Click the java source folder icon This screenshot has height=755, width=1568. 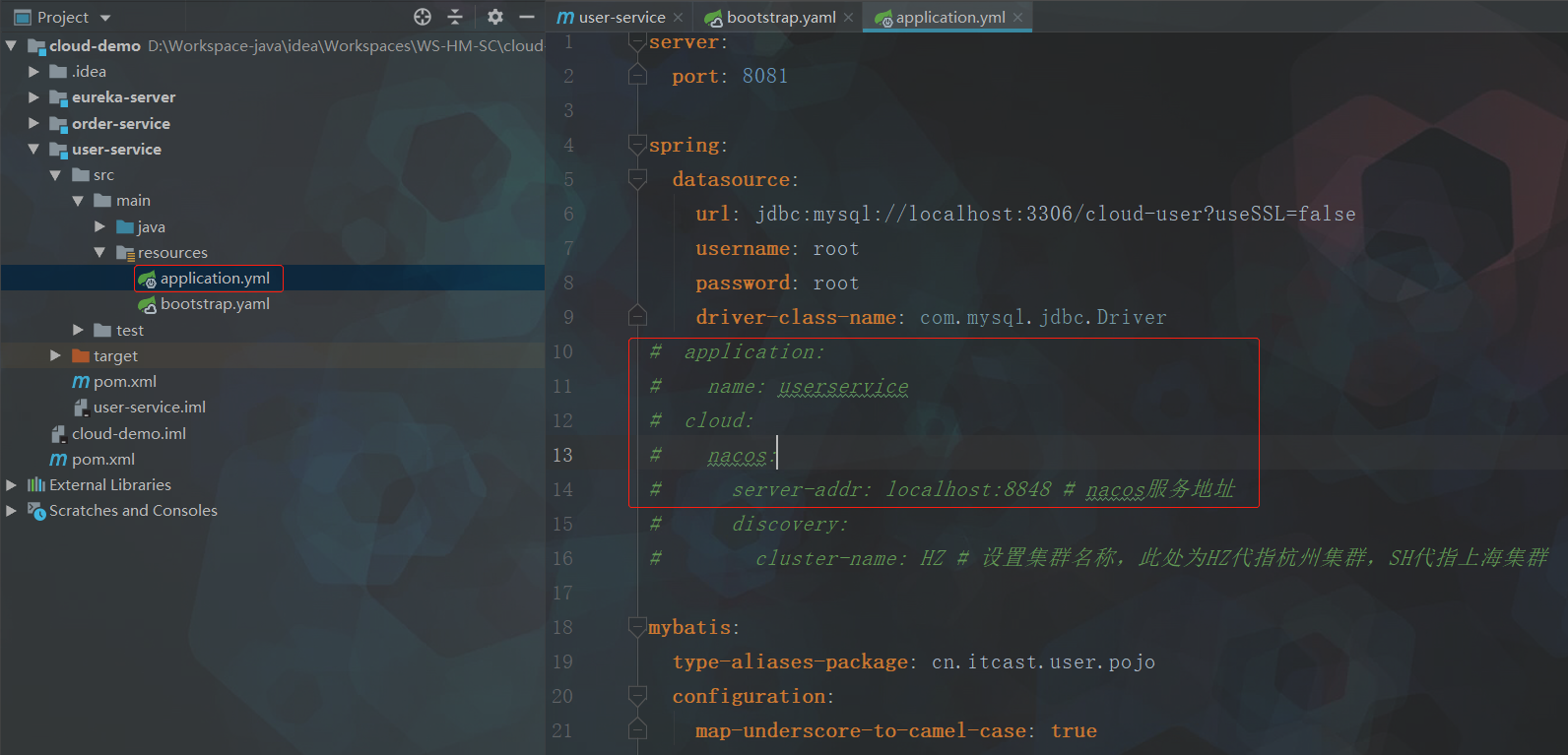tap(125, 226)
